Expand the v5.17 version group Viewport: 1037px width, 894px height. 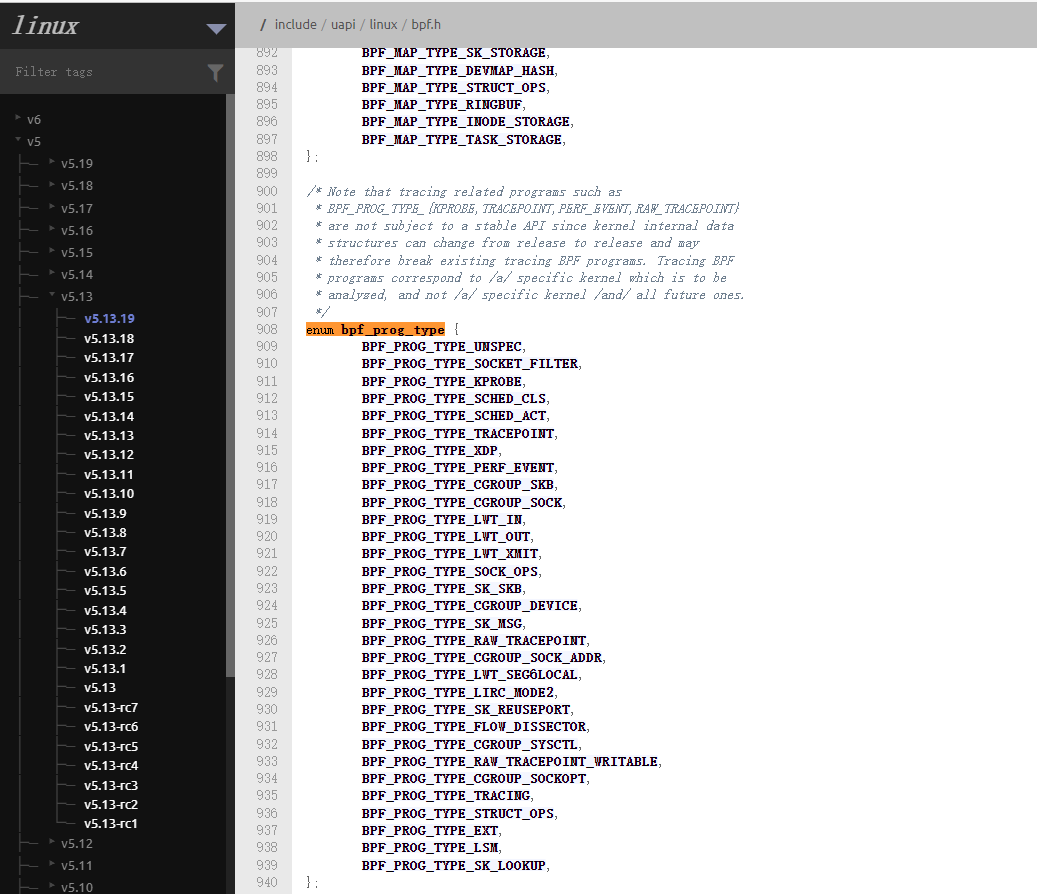pos(52,206)
